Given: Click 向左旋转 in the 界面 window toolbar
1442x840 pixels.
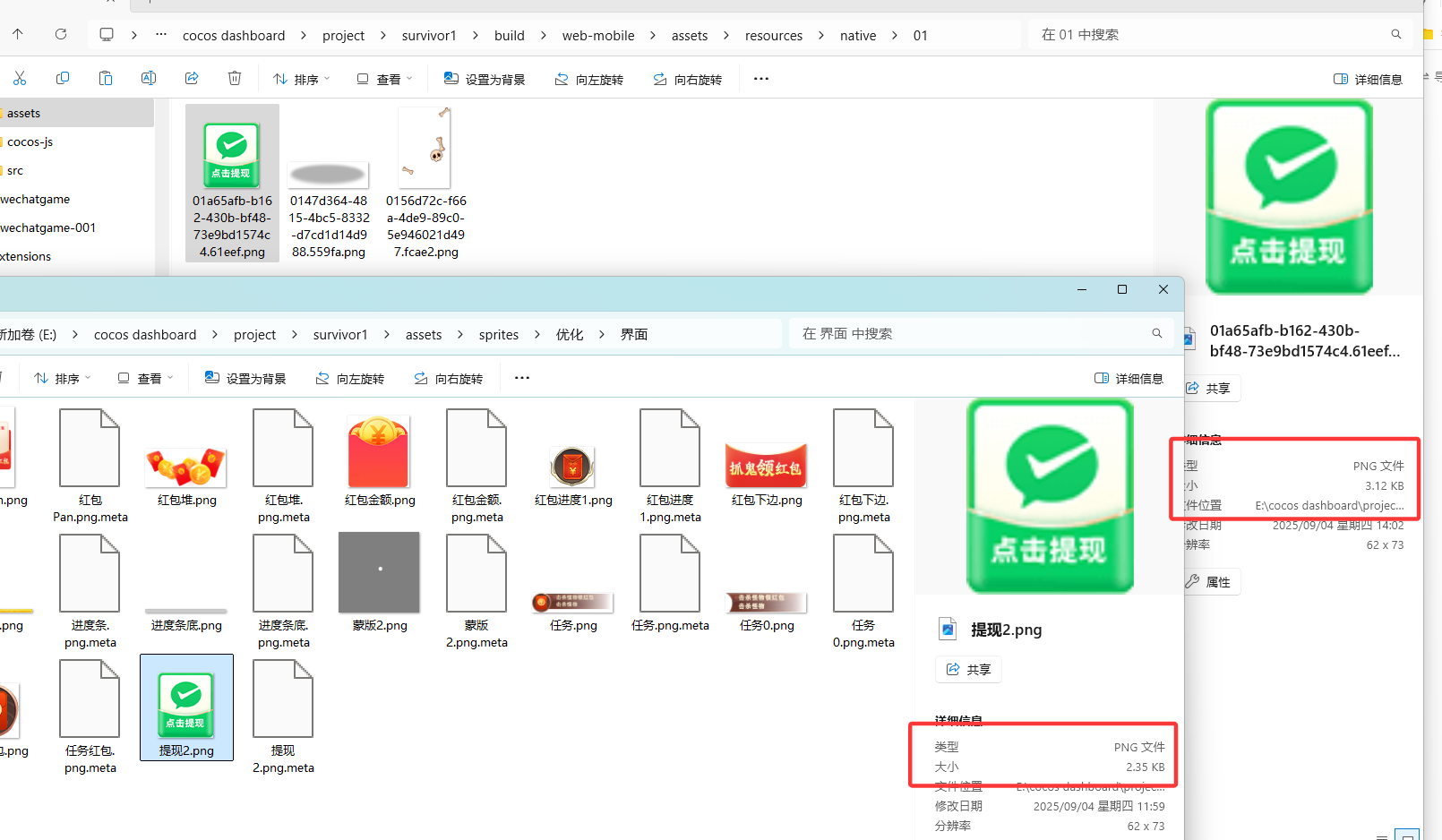Looking at the screenshot, I should pyautogui.click(x=350, y=379).
